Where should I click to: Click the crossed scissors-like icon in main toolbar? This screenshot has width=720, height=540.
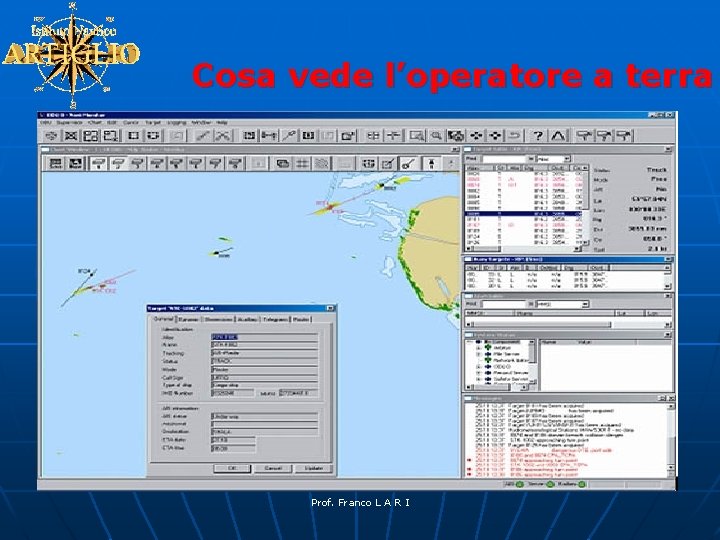[223, 135]
